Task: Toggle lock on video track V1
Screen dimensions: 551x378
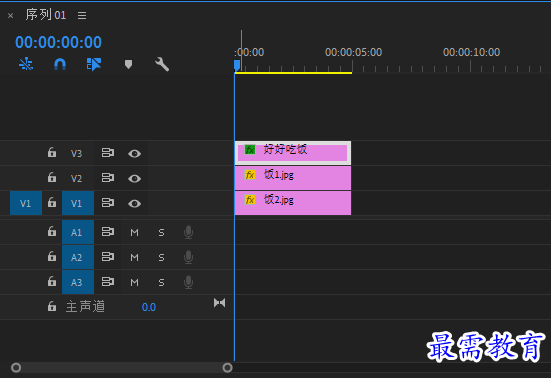Action: [52, 202]
